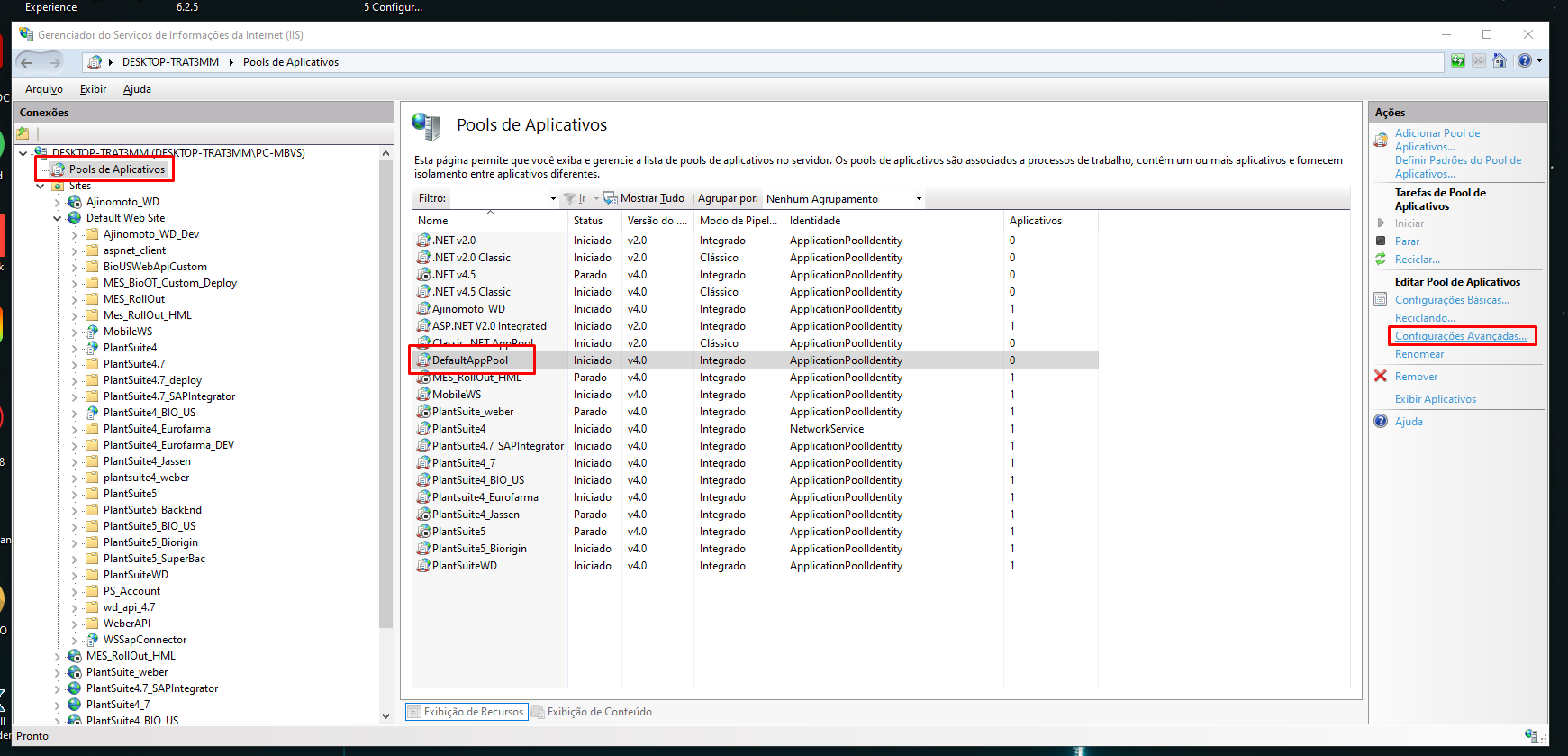
Task: Click Adicionar Pool de Aplicativos link
Action: tap(1437, 140)
